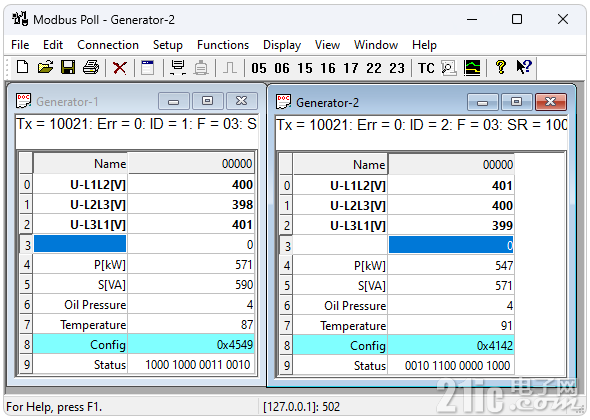Select Generator-2 Temperature value 91 cell
The height and width of the screenshot is (420, 590).
[x=451, y=326]
